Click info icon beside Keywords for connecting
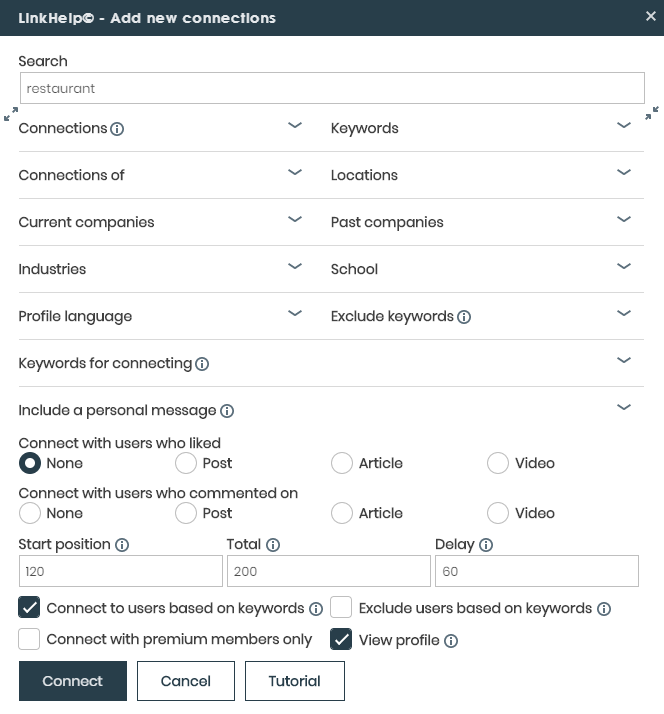The width and height of the screenshot is (664, 714). pyautogui.click(x=202, y=364)
